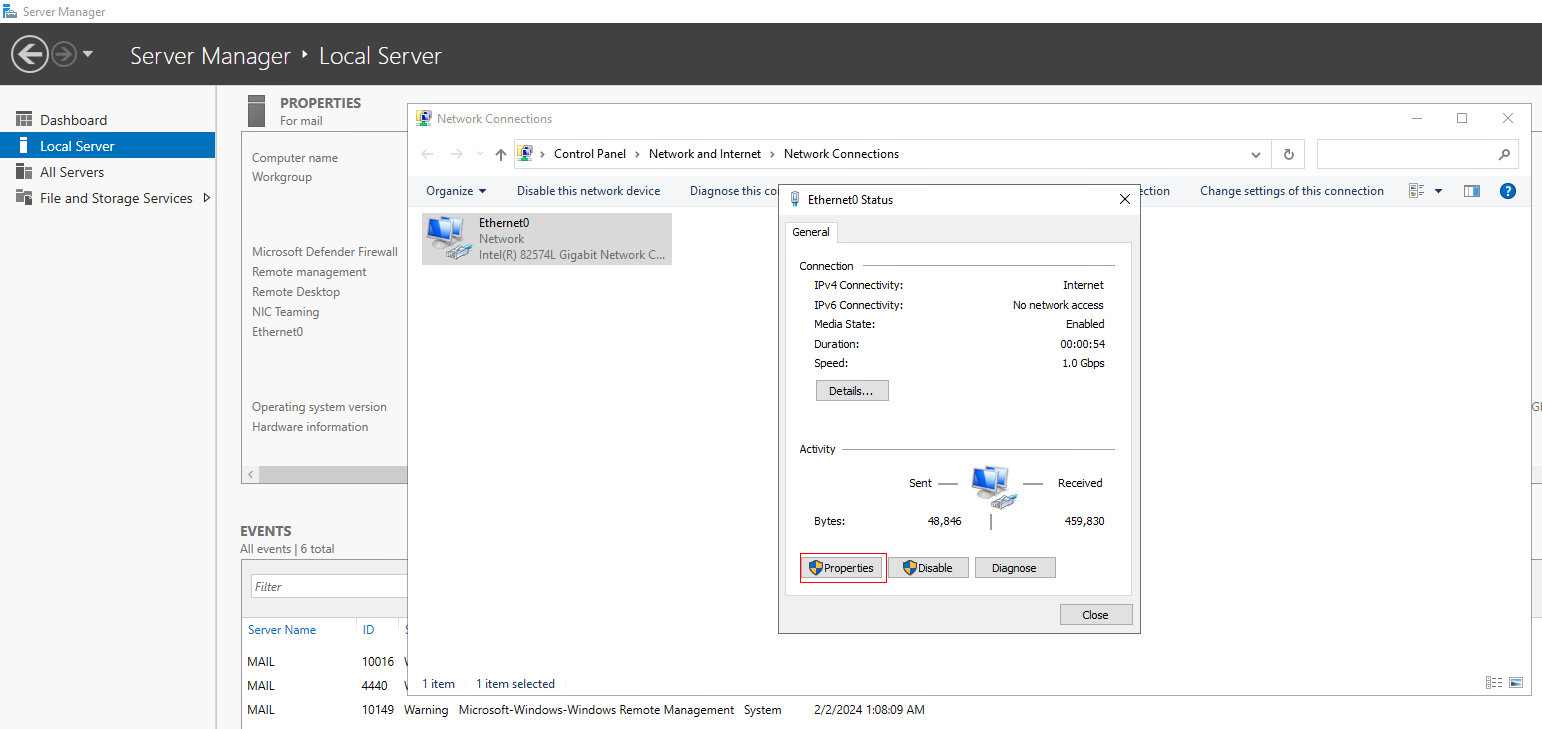Click the Close button in Ethernet0 Status

pyautogui.click(x=1096, y=615)
